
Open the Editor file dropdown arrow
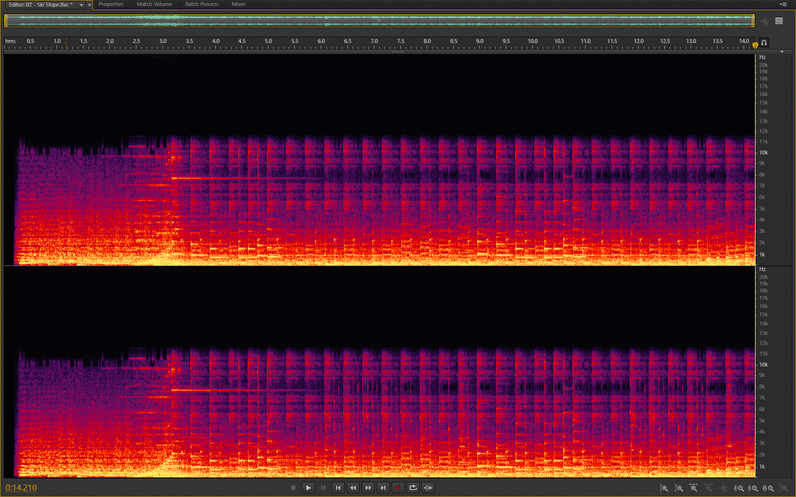tap(81, 5)
